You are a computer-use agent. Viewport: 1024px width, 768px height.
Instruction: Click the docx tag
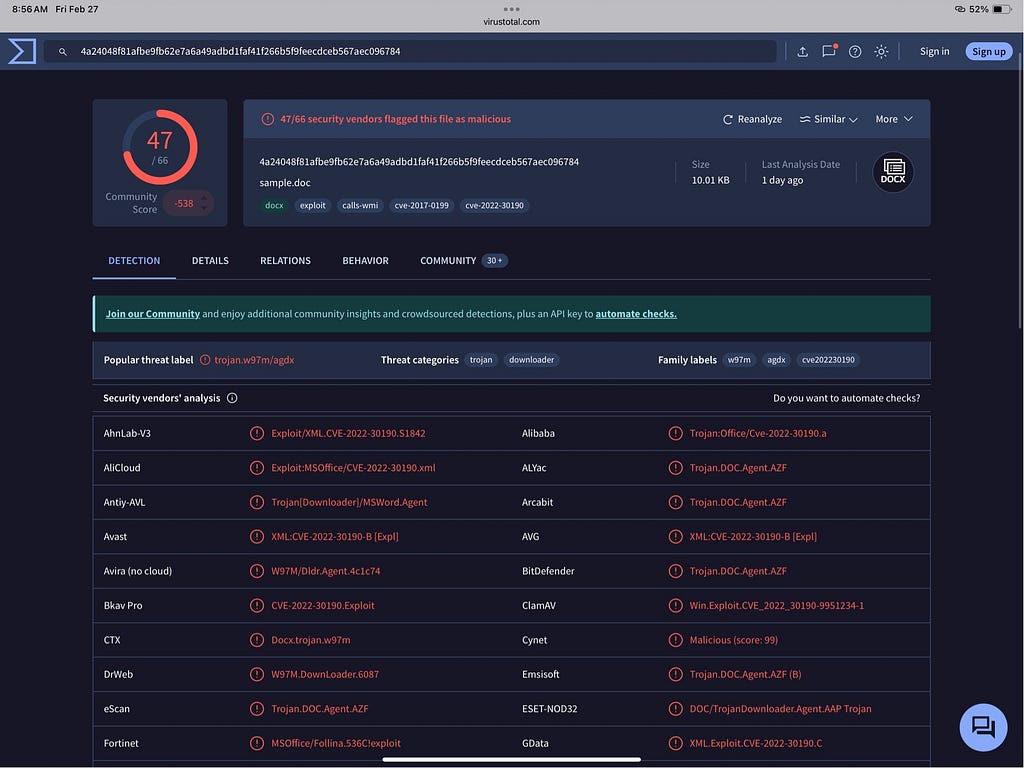coord(274,205)
